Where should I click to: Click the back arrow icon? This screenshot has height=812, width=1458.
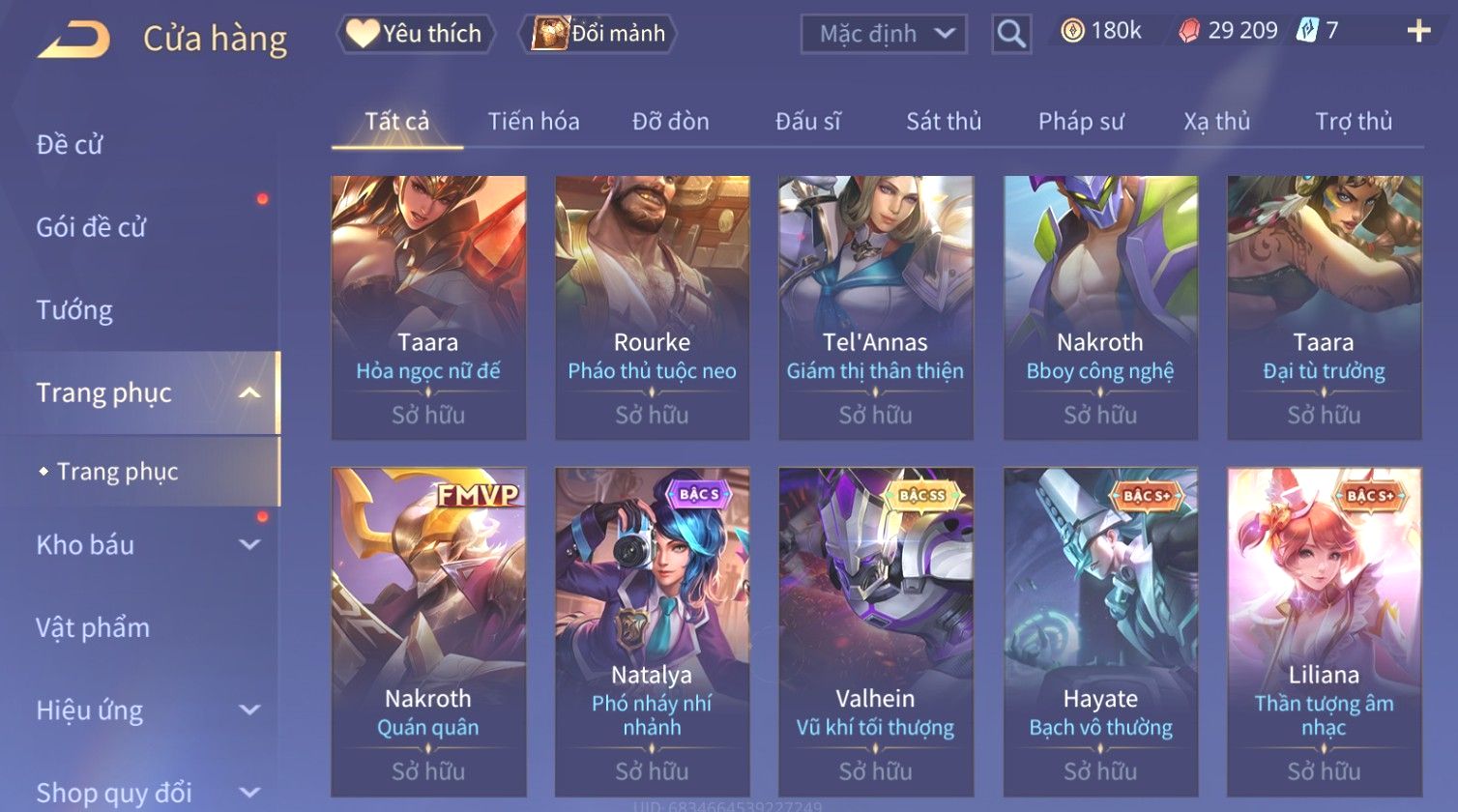click(x=73, y=39)
